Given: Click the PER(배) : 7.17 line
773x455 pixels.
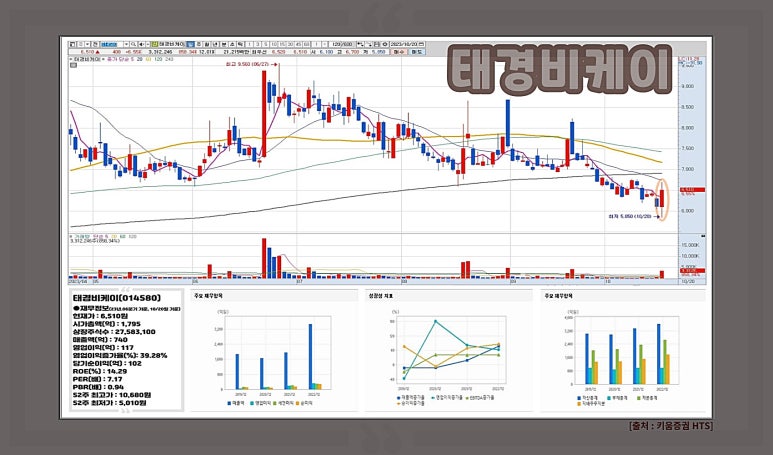Looking at the screenshot, I should point(97,379).
